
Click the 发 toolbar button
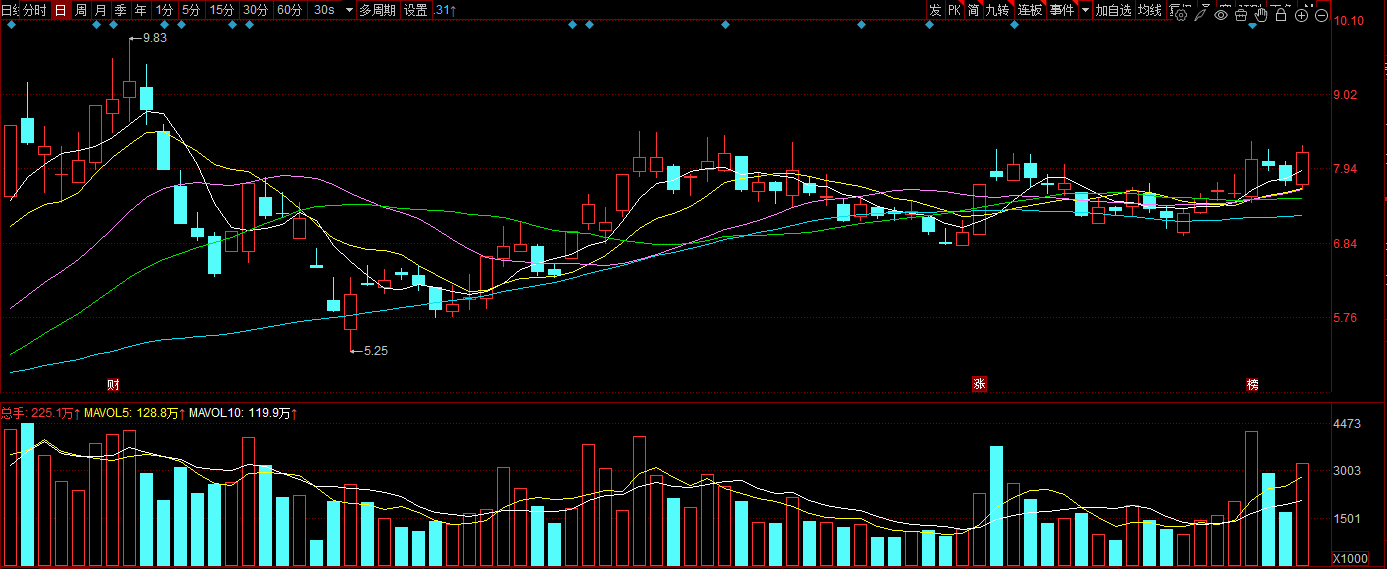[935, 10]
